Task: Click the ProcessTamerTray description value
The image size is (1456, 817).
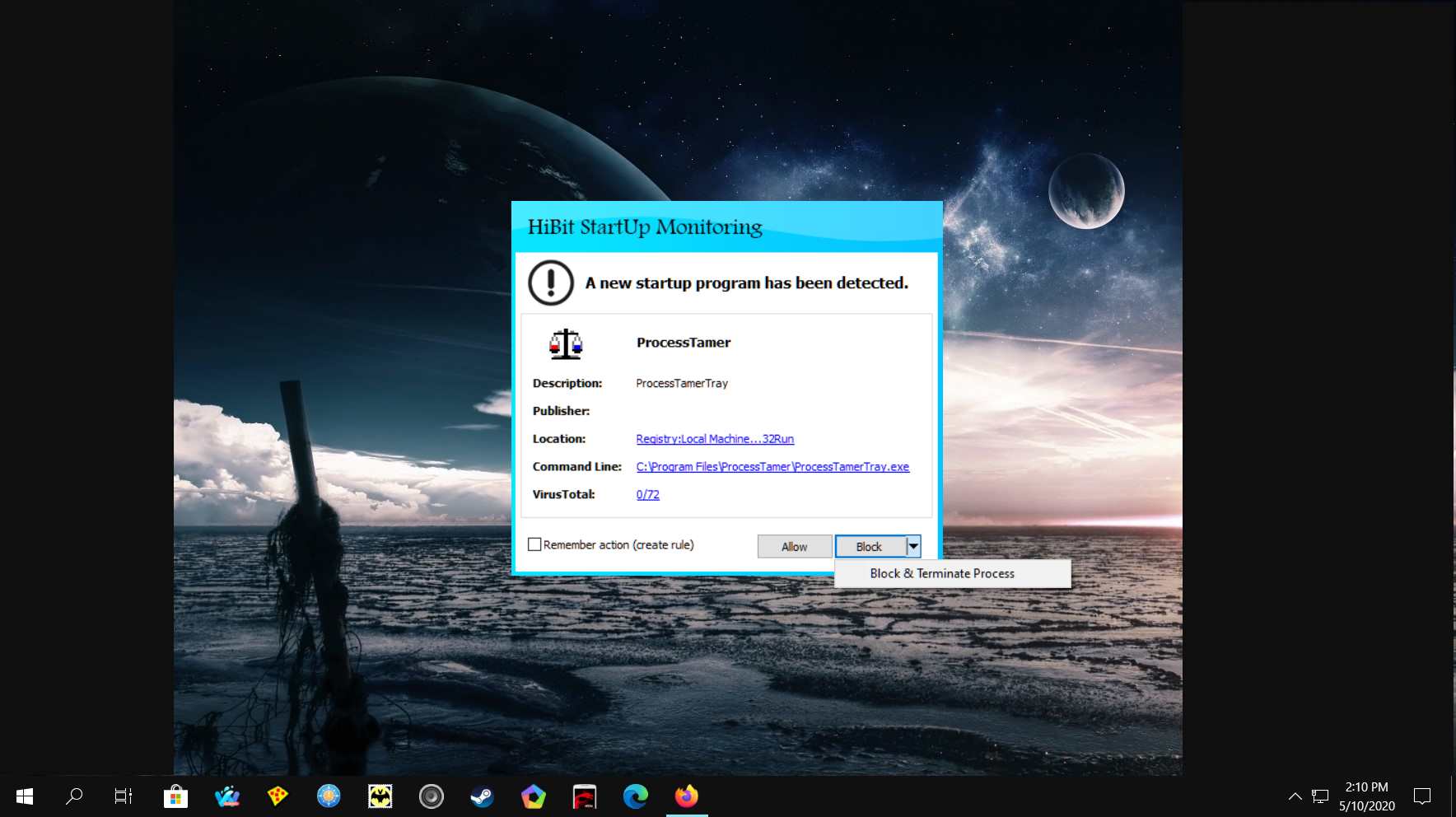Action: pyautogui.click(x=682, y=383)
